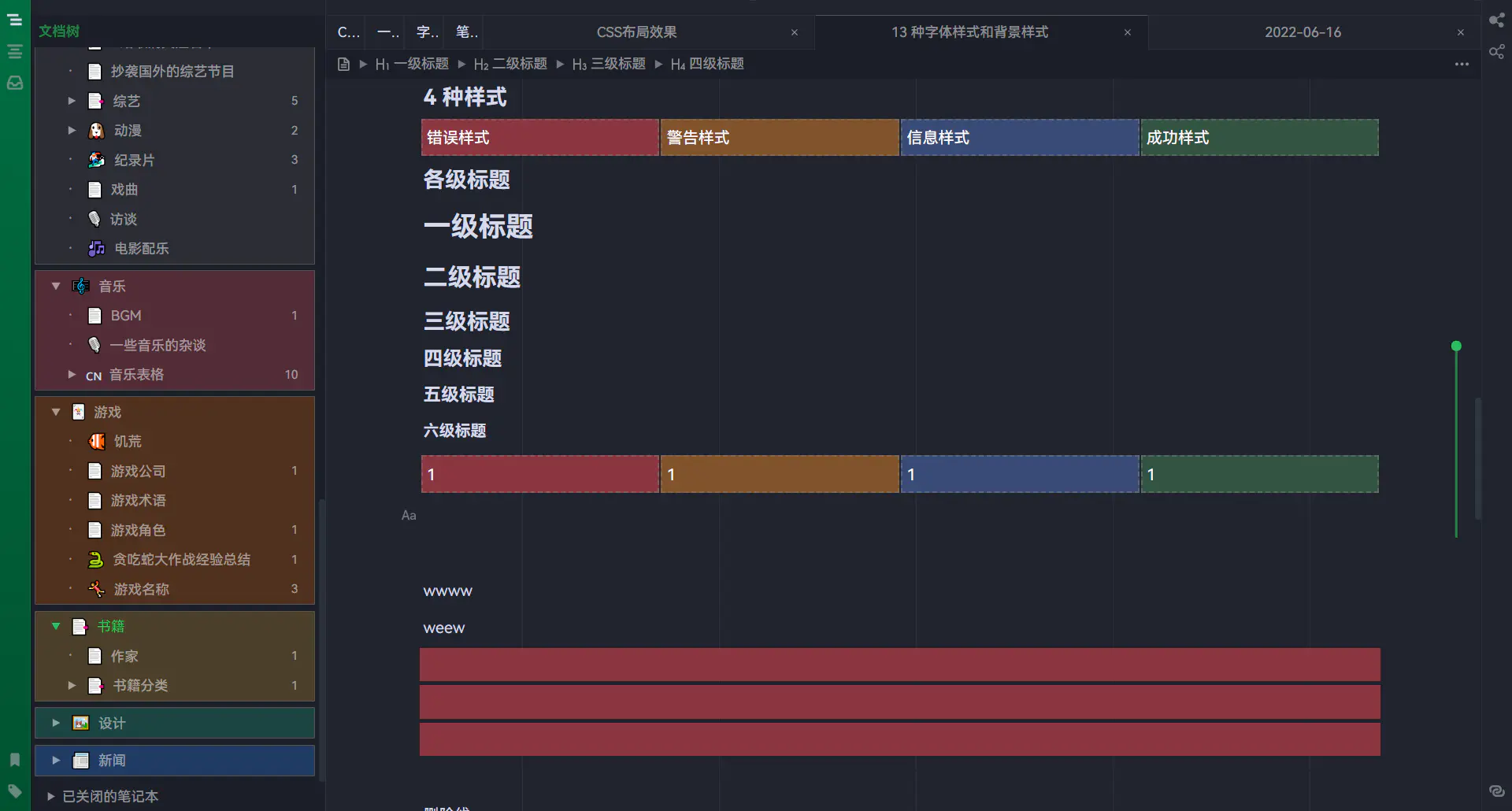Collapse the 音乐 notebook

[x=56, y=286]
